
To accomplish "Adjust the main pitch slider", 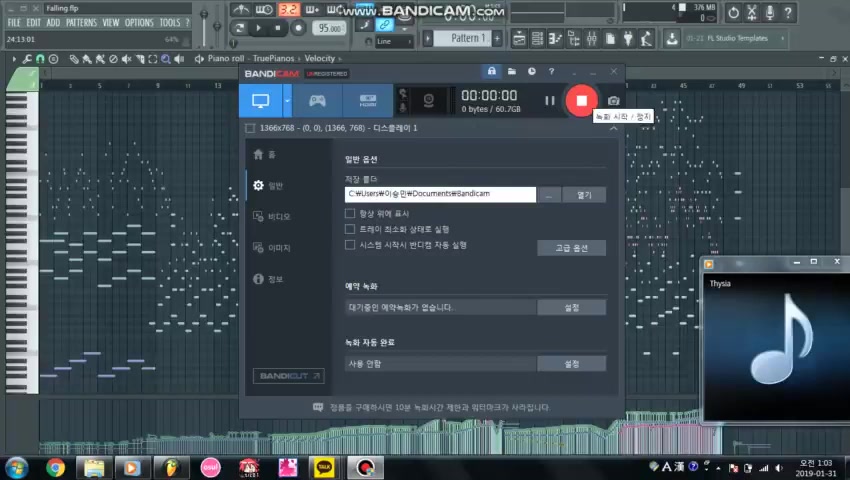I will [216, 27].
